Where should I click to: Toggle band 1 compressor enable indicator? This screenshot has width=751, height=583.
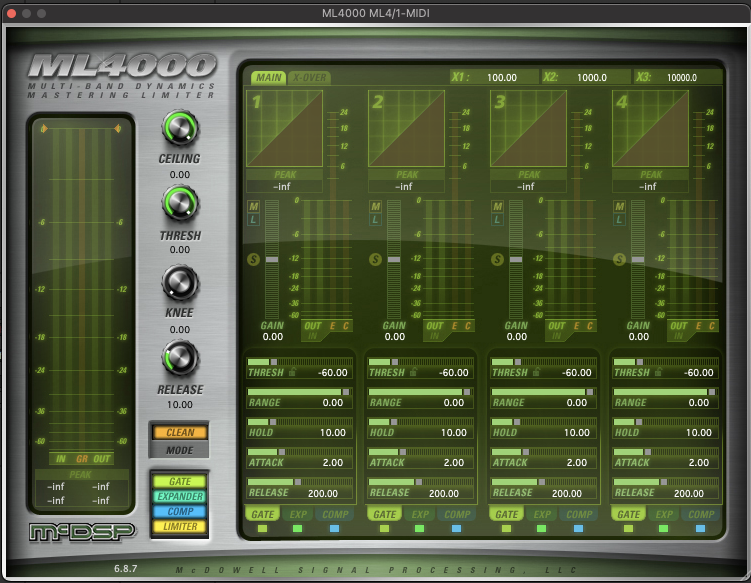[x=334, y=528]
